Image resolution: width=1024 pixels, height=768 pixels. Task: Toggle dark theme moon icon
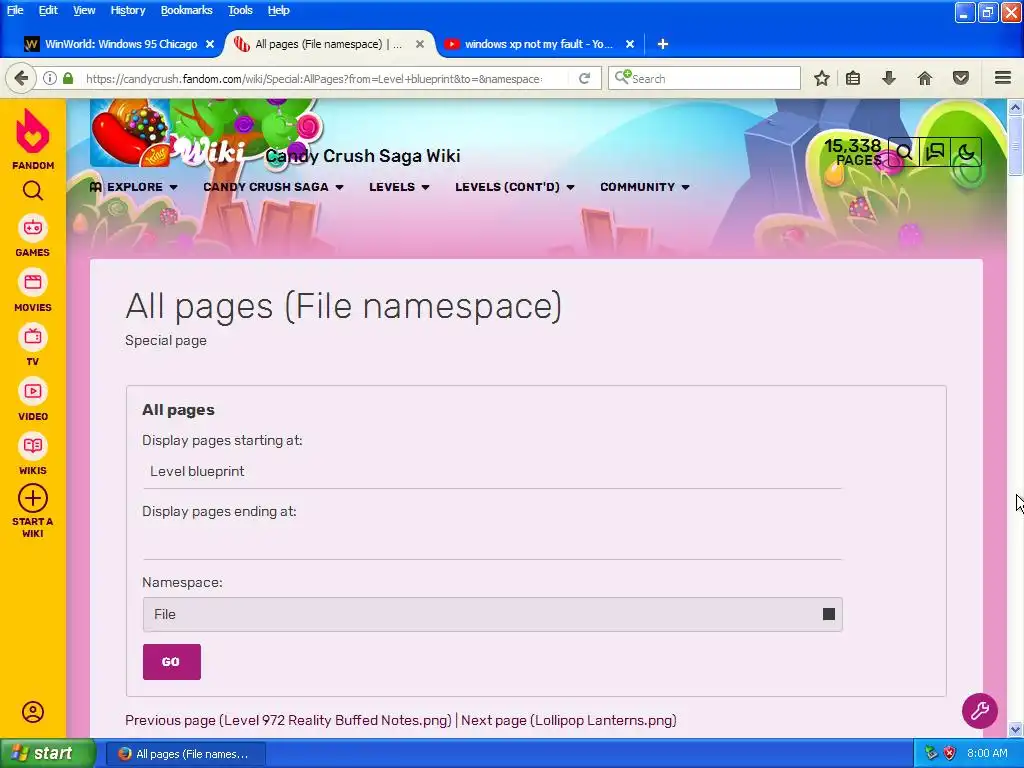966,153
